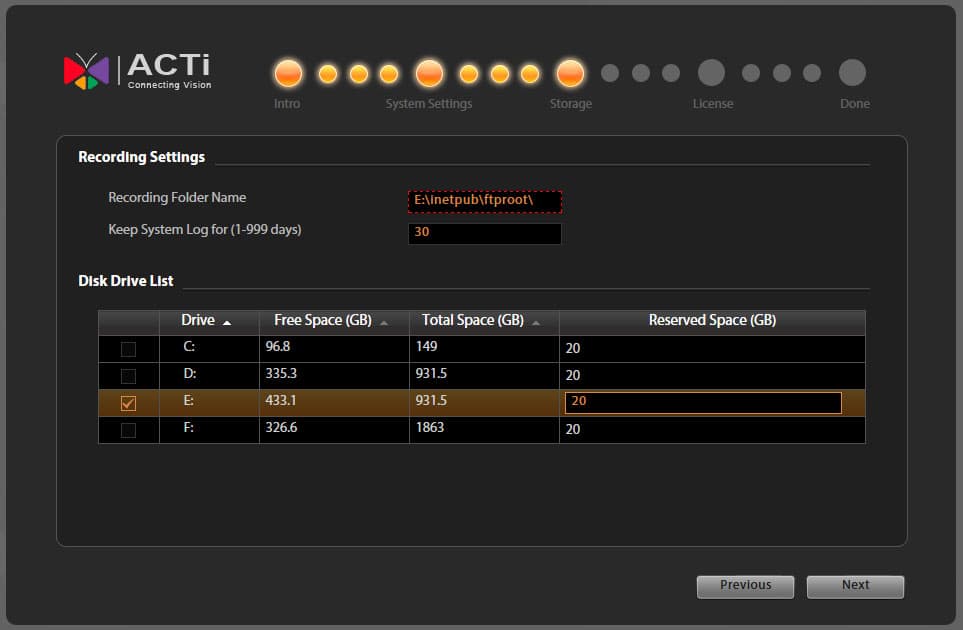Check the D: drive checkbox
This screenshot has width=963, height=630.
(128, 376)
